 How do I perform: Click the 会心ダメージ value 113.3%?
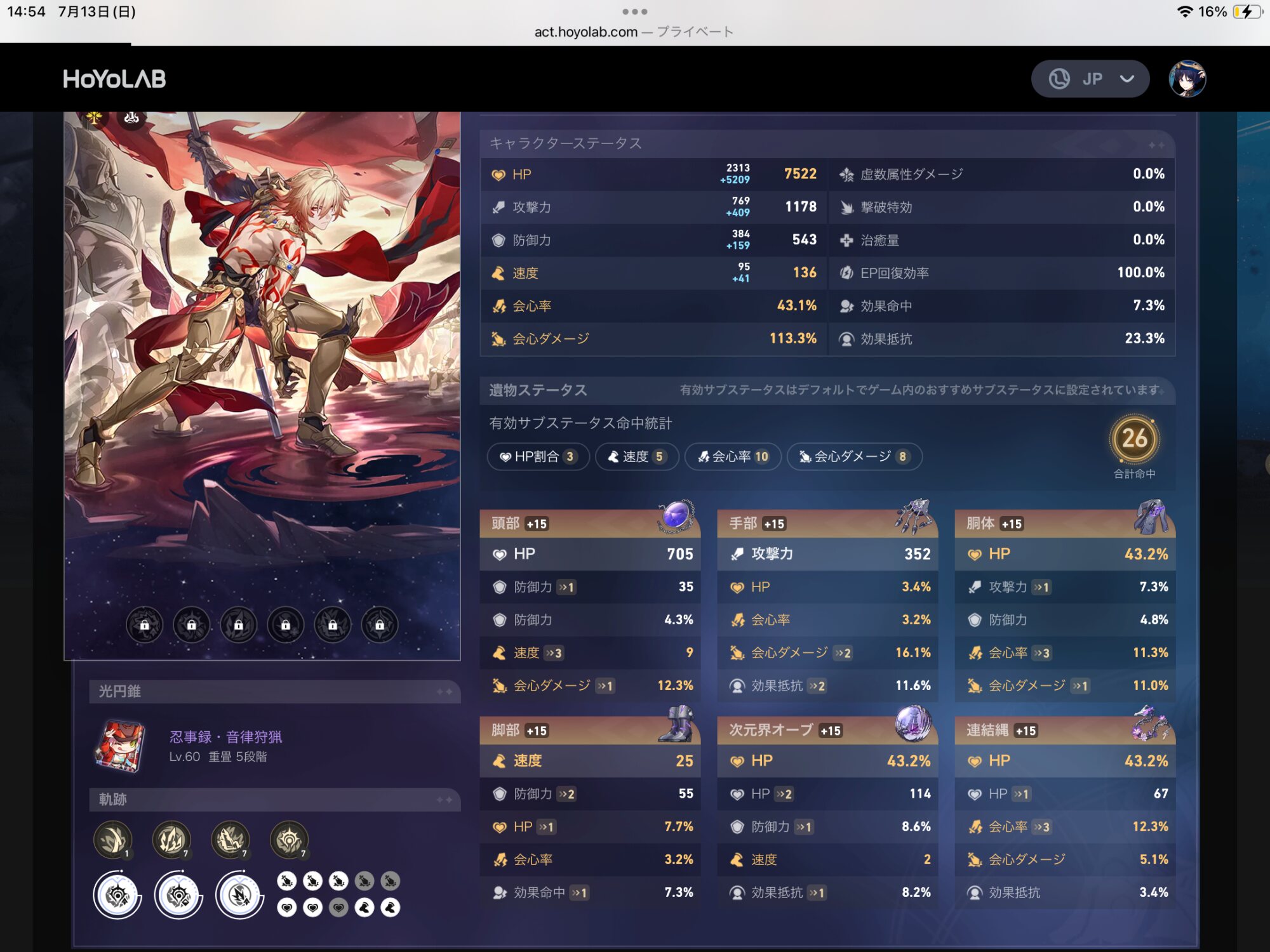click(x=793, y=339)
